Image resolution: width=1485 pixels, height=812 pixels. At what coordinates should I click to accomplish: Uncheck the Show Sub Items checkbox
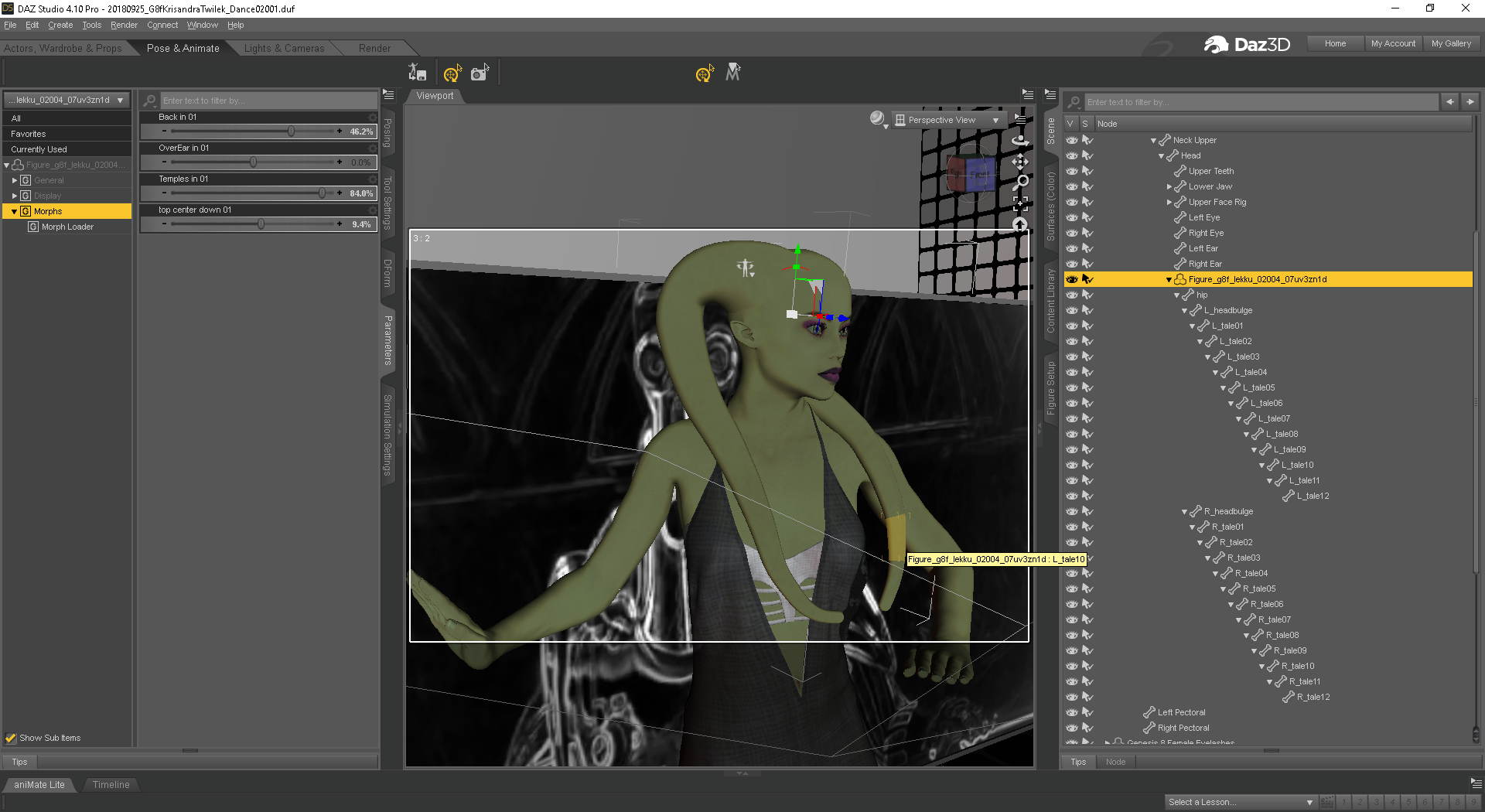pos(11,738)
